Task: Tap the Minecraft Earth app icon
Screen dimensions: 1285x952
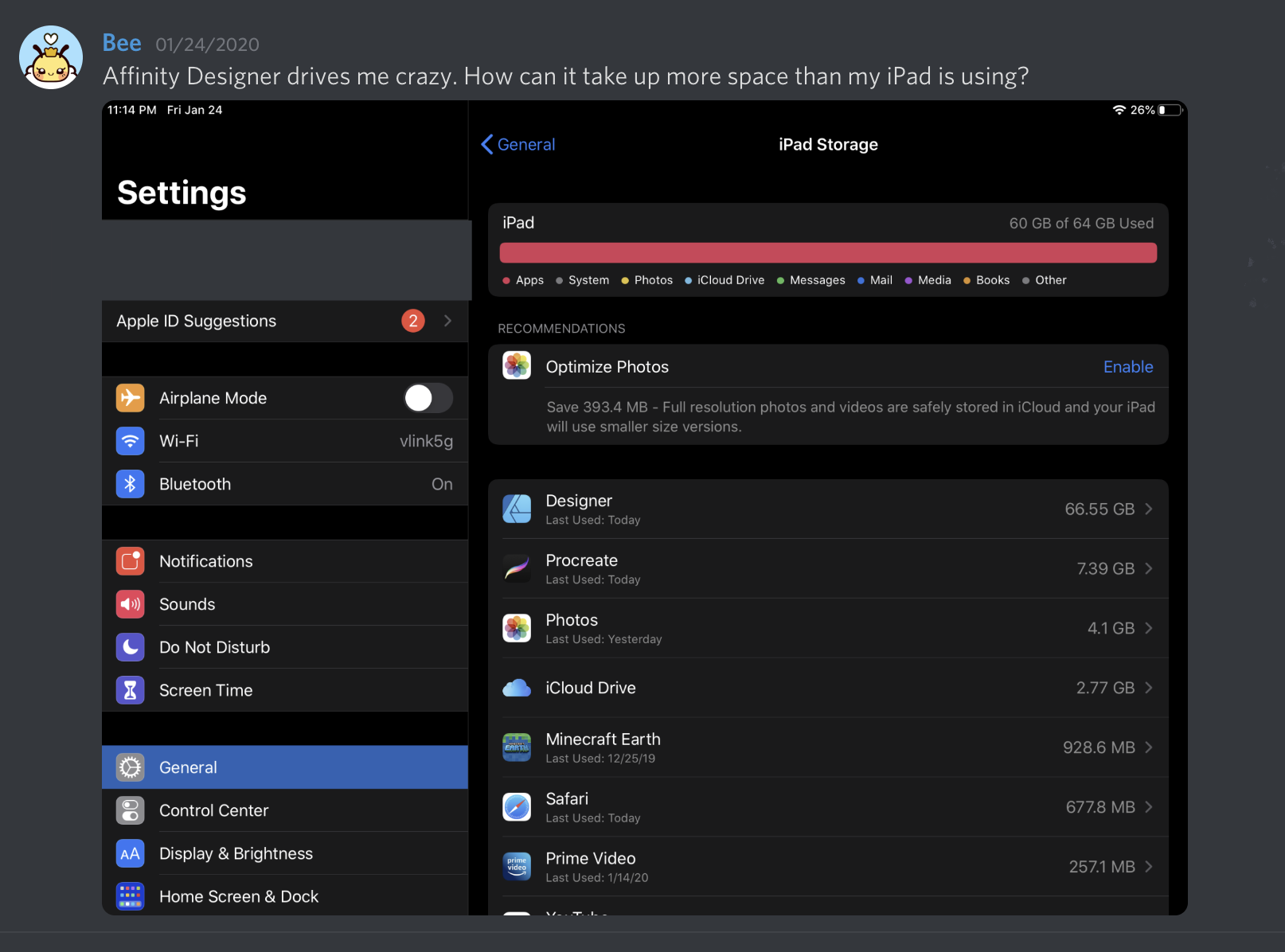Action: 517,747
